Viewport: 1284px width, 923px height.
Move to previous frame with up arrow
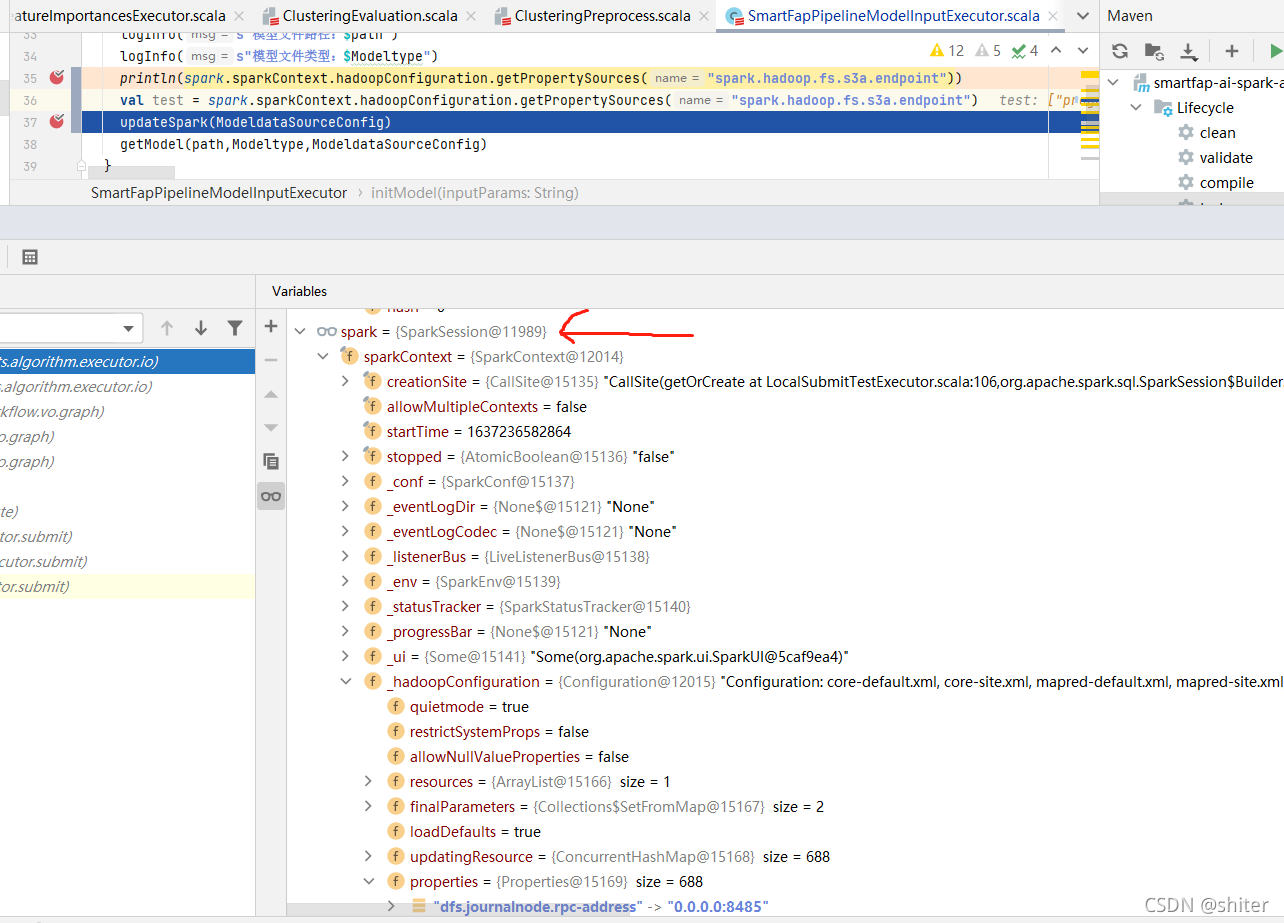click(167, 328)
